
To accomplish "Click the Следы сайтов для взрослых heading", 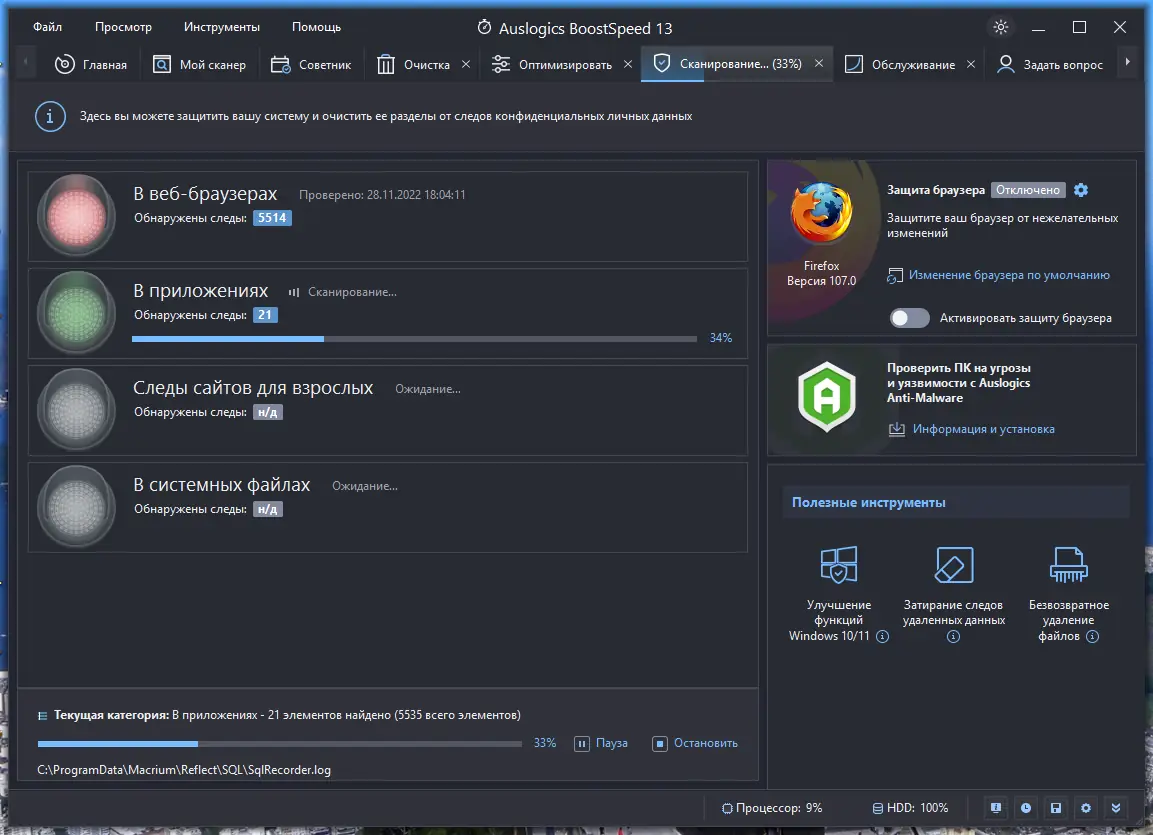I will pyautogui.click(x=253, y=388).
